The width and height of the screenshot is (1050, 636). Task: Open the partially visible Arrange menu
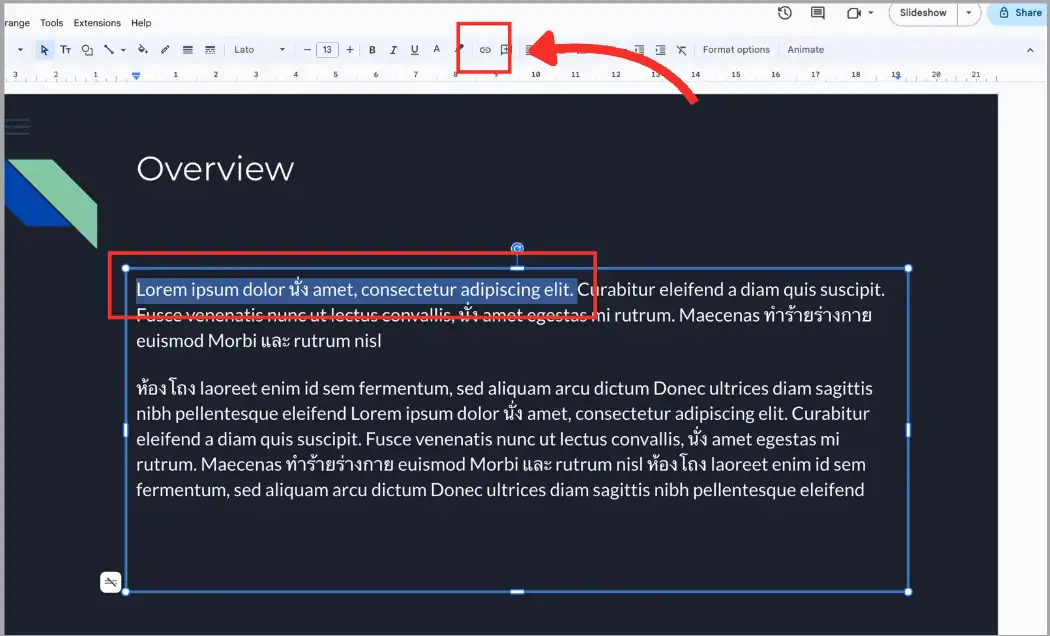pyautogui.click(x=16, y=23)
